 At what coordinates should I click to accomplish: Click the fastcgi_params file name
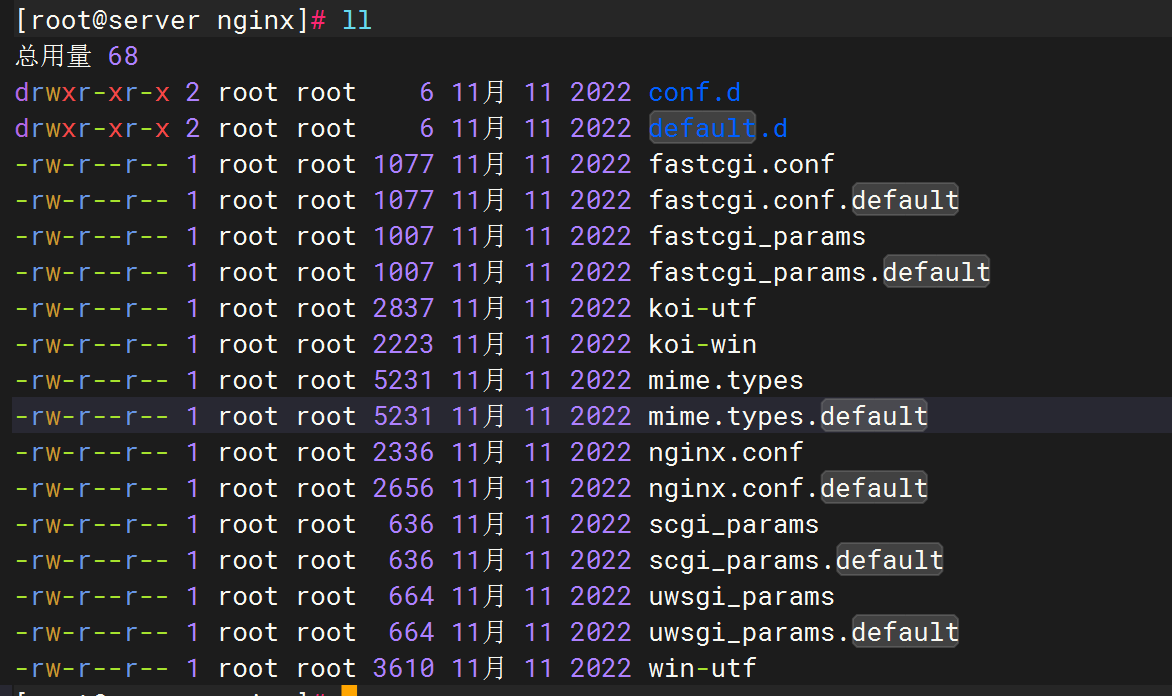[756, 236]
